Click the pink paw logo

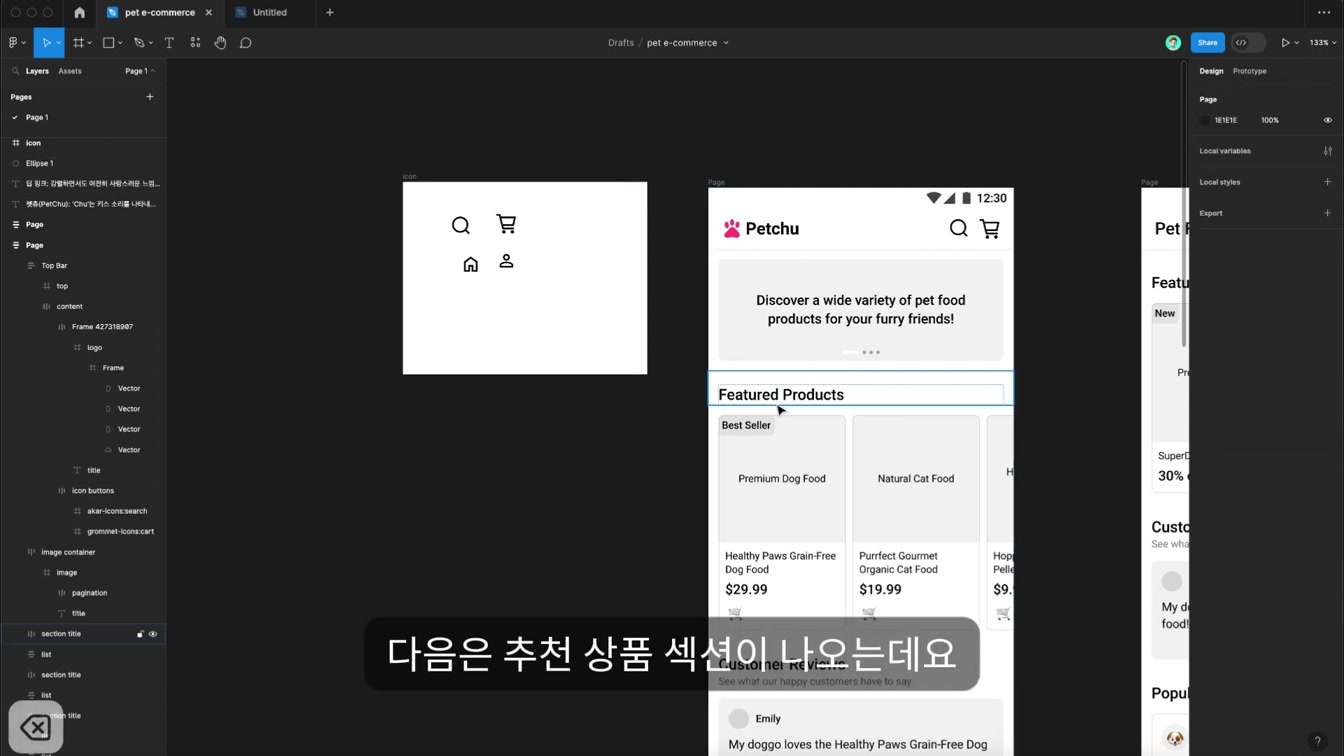(x=732, y=229)
